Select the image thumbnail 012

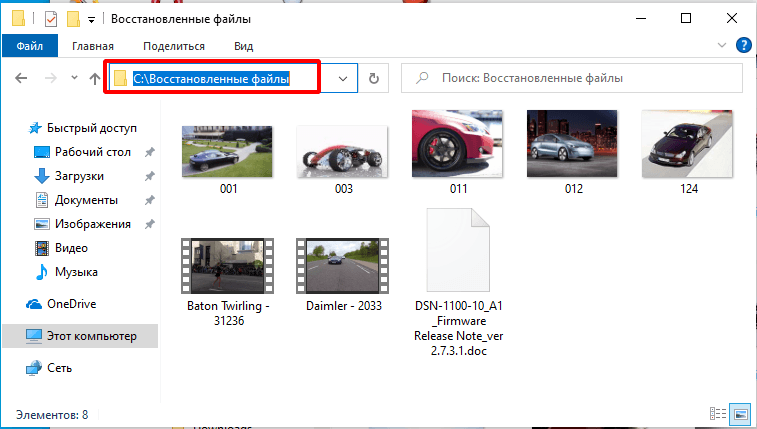tap(572, 143)
